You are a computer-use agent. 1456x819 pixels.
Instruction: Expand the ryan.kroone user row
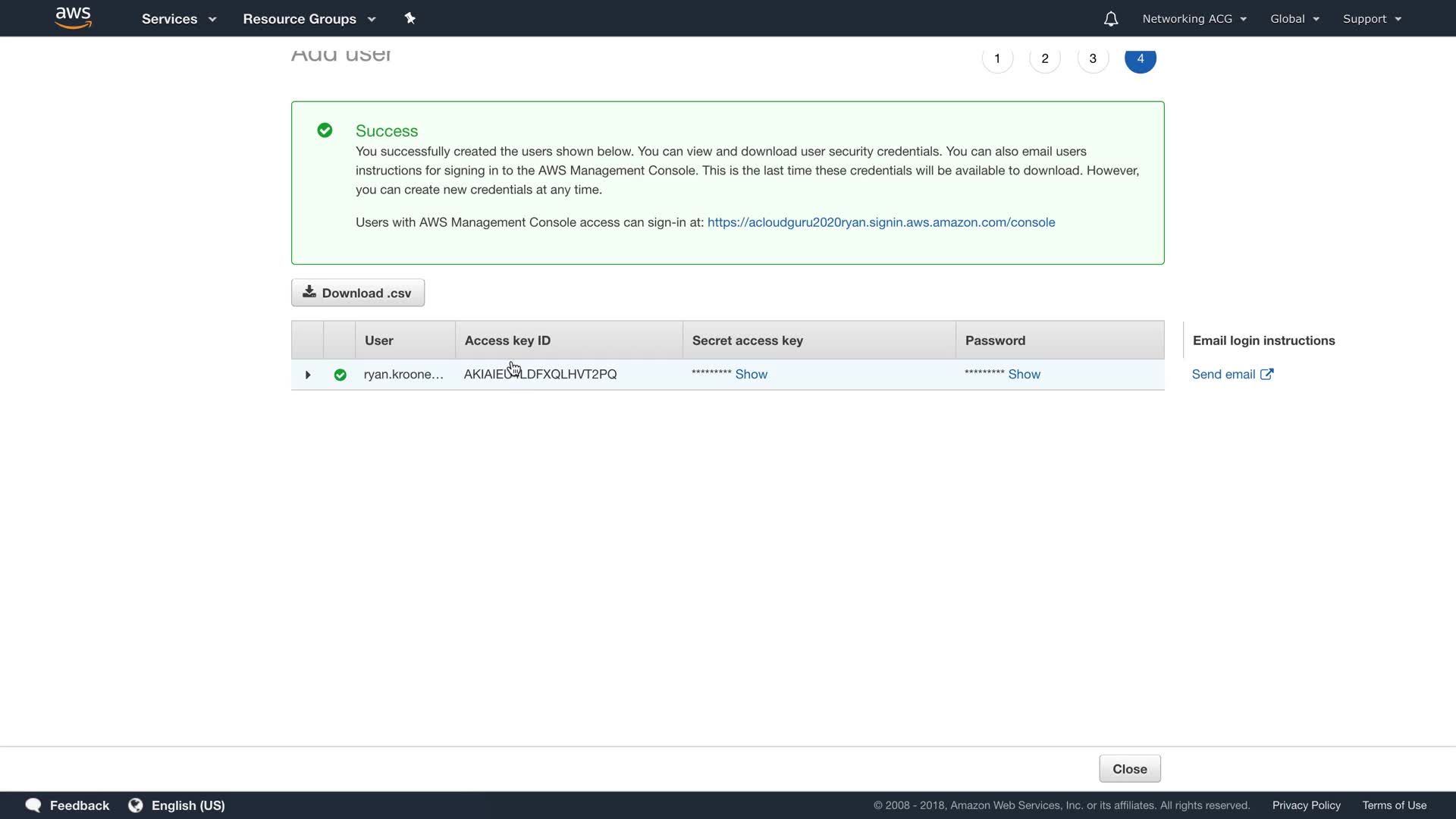coord(308,375)
